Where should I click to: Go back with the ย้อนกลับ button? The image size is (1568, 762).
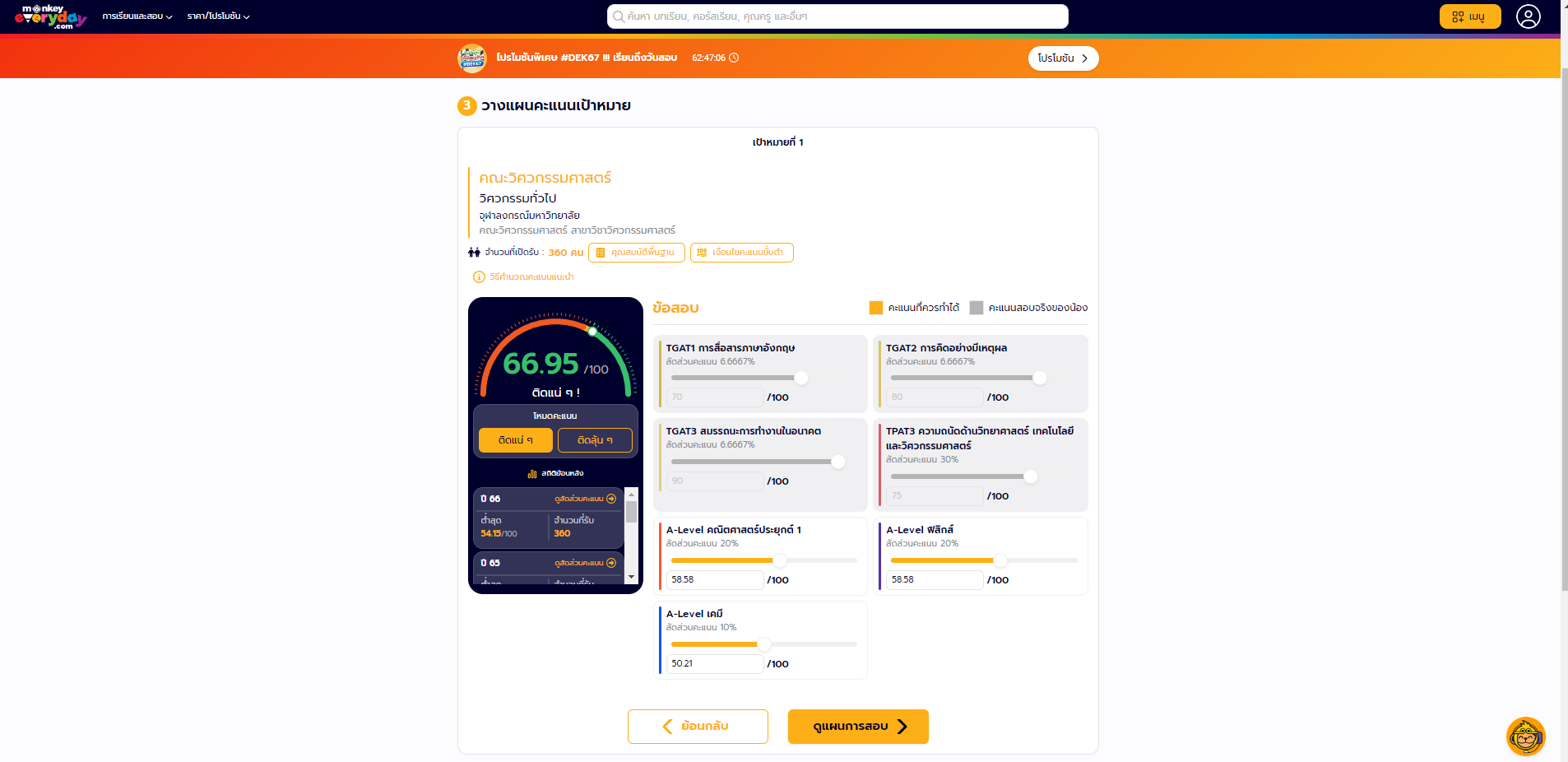(x=698, y=727)
